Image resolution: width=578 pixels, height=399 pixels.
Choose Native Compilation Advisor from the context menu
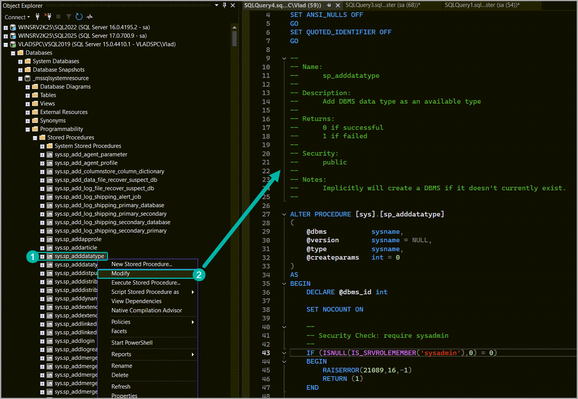[147, 310]
